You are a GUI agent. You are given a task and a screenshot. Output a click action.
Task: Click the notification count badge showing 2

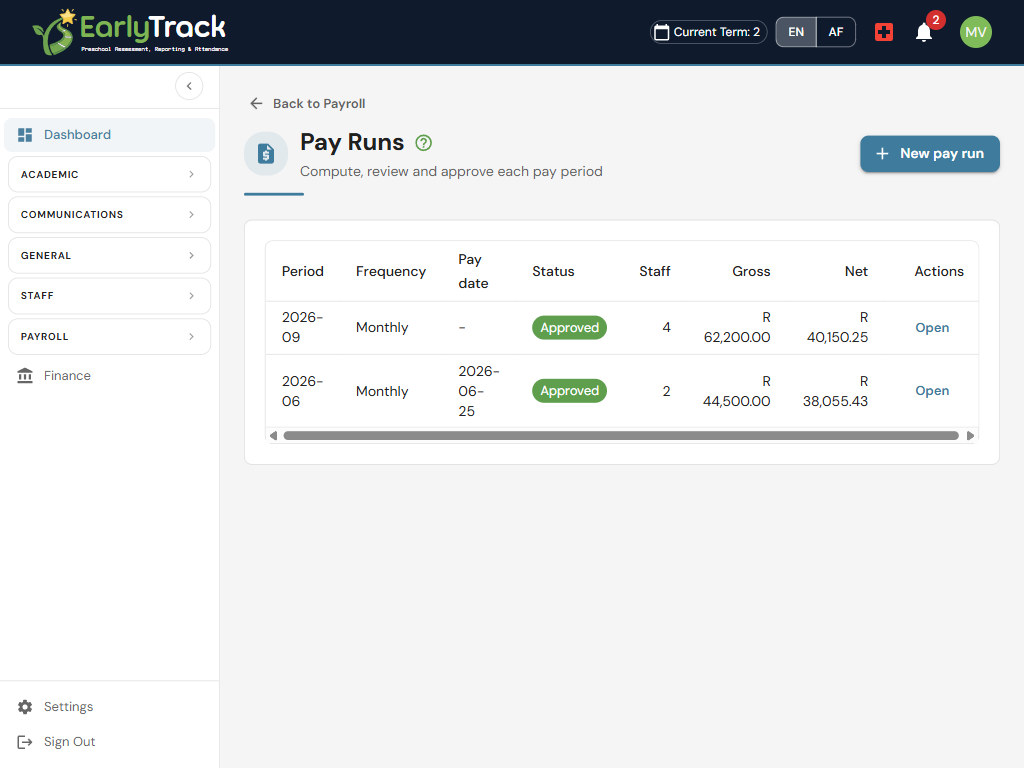click(x=936, y=20)
